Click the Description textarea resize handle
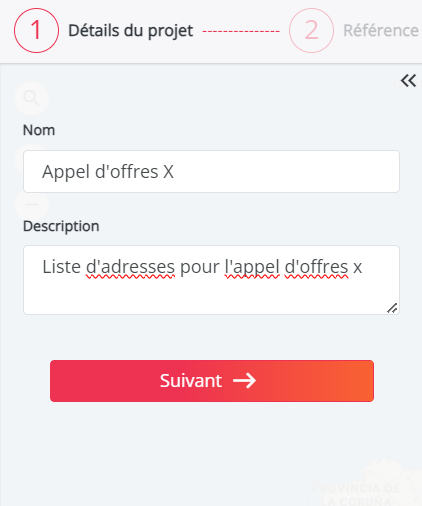This screenshot has width=422, height=506. click(392, 308)
